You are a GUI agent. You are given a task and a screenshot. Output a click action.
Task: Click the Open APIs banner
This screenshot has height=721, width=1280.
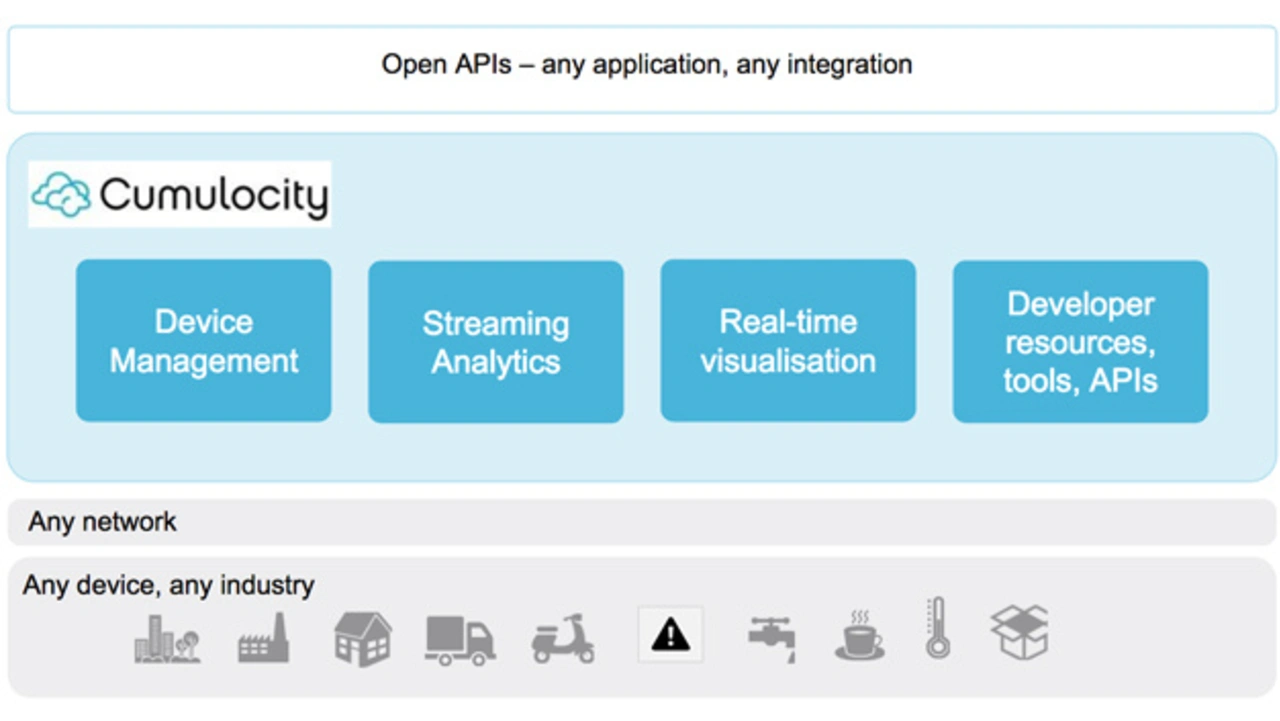(x=646, y=67)
